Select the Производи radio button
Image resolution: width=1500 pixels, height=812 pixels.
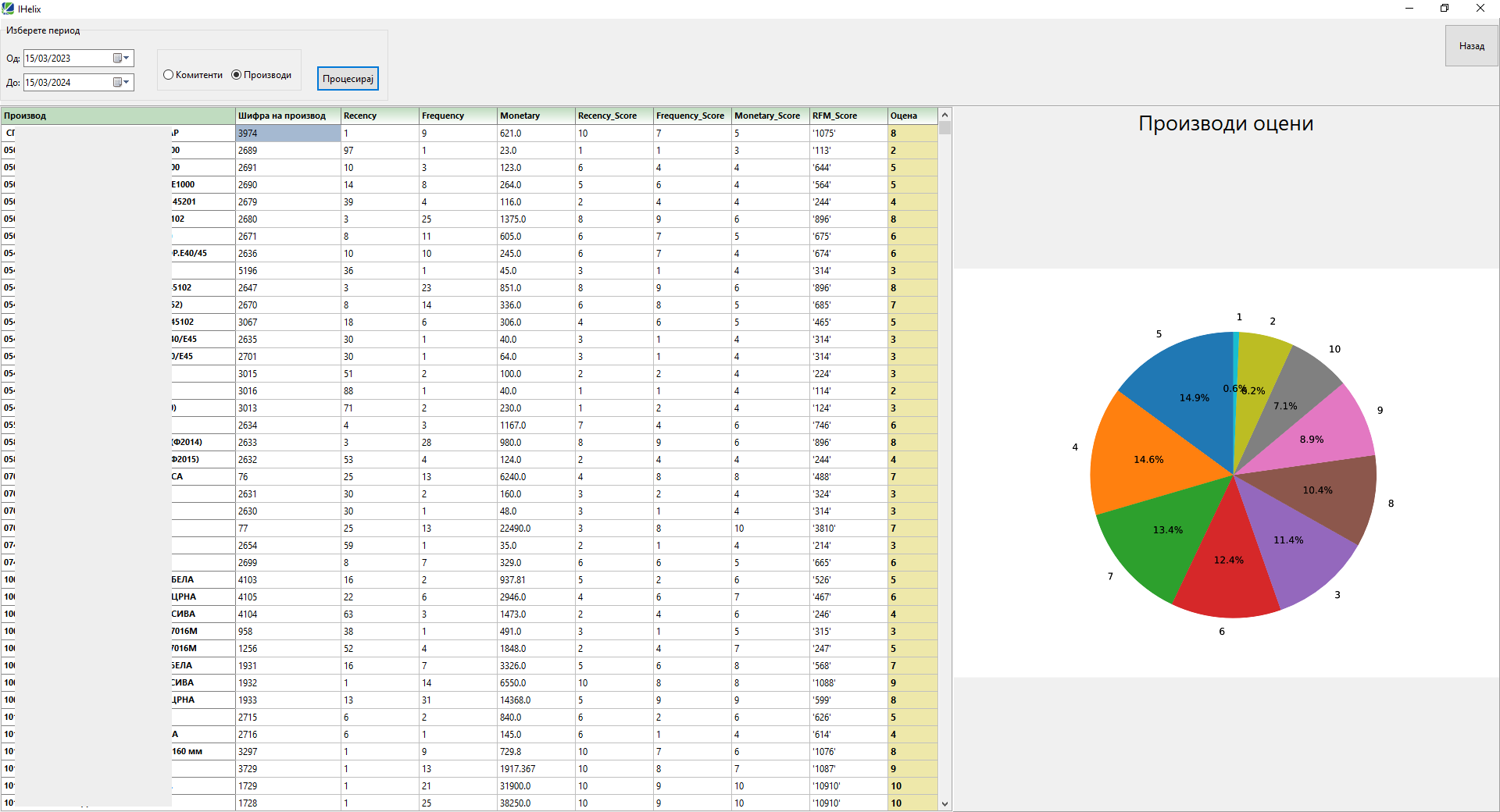pyautogui.click(x=236, y=75)
